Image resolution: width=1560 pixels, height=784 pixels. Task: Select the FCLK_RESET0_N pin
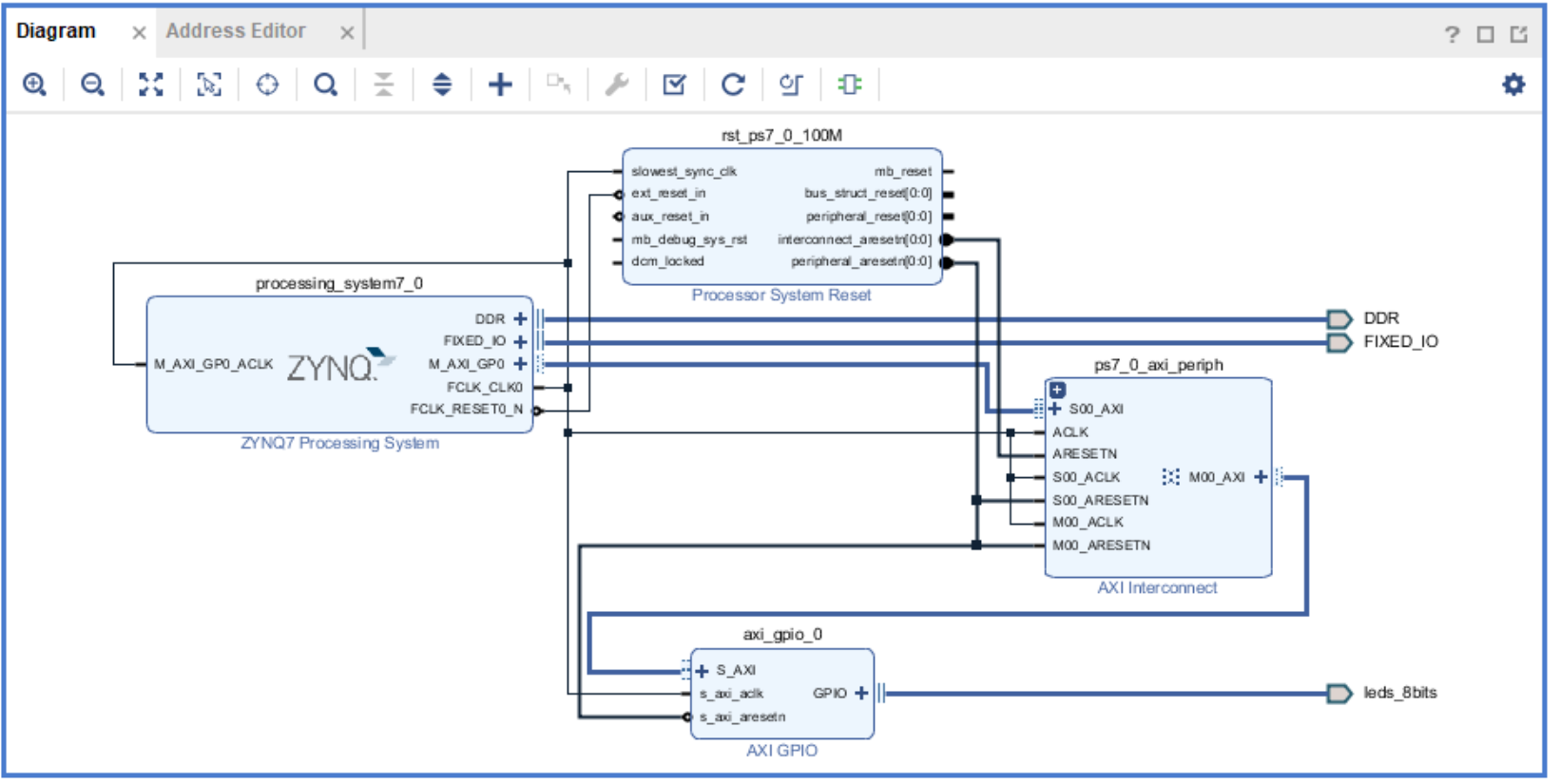pos(467,410)
